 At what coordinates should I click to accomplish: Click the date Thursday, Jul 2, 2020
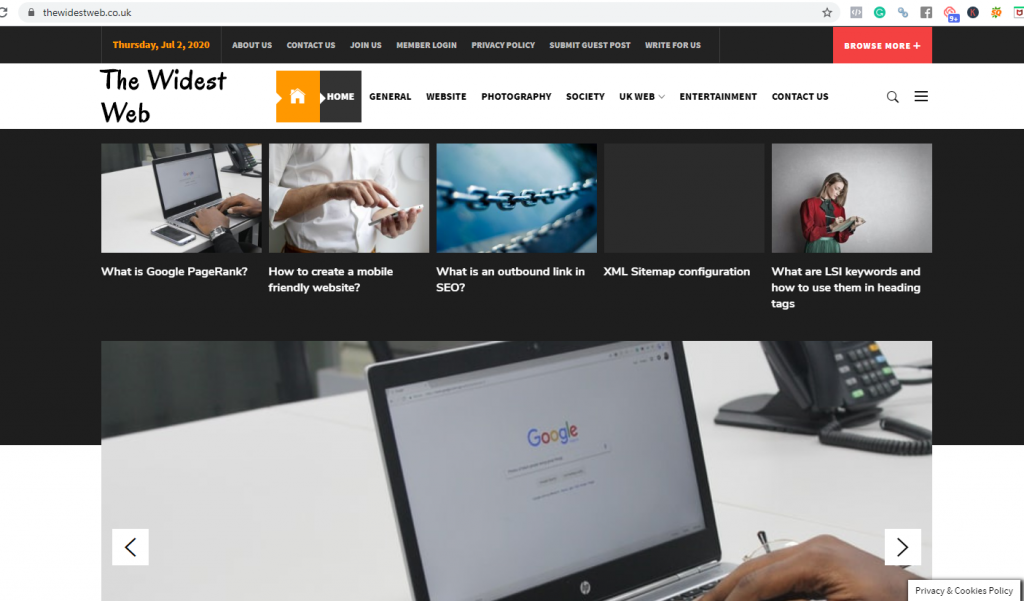click(161, 45)
